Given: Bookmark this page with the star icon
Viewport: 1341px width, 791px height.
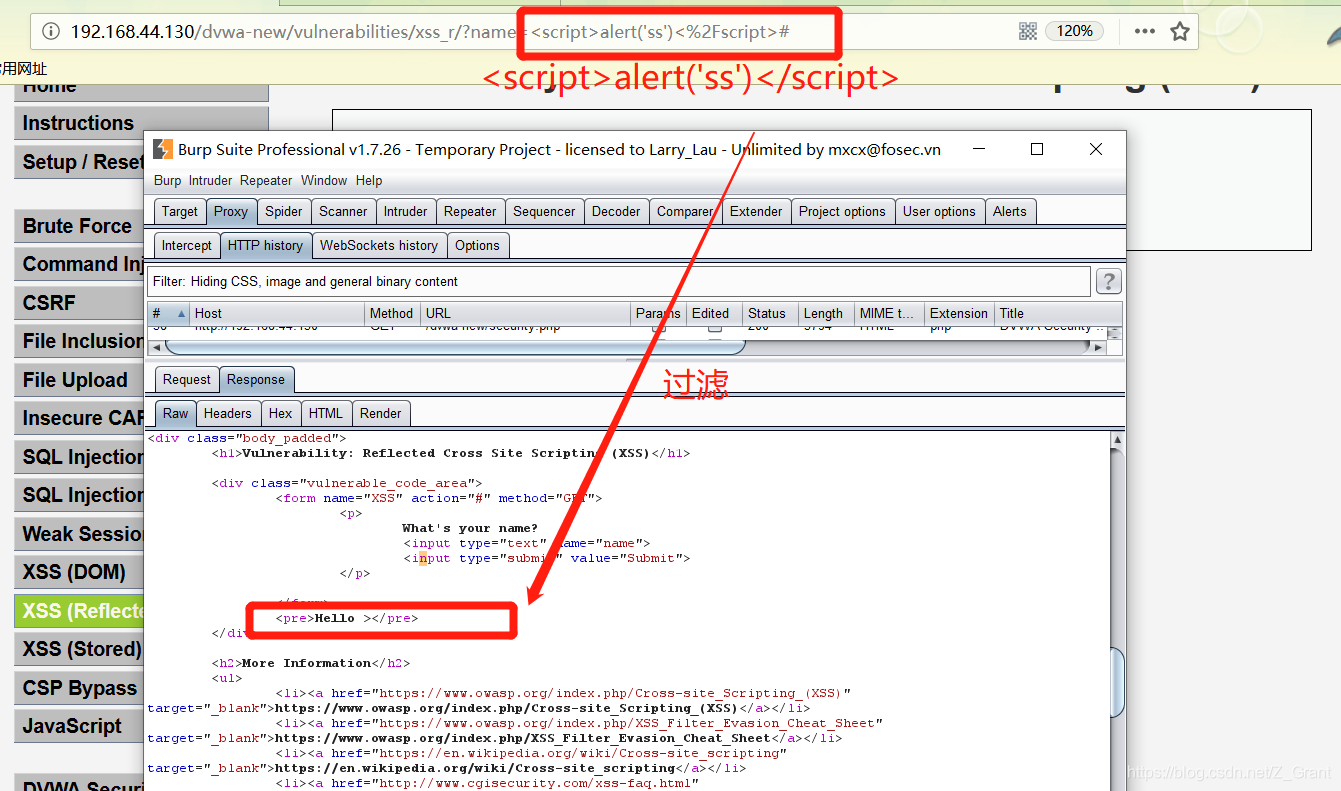Looking at the screenshot, I should coord(1180,31).
